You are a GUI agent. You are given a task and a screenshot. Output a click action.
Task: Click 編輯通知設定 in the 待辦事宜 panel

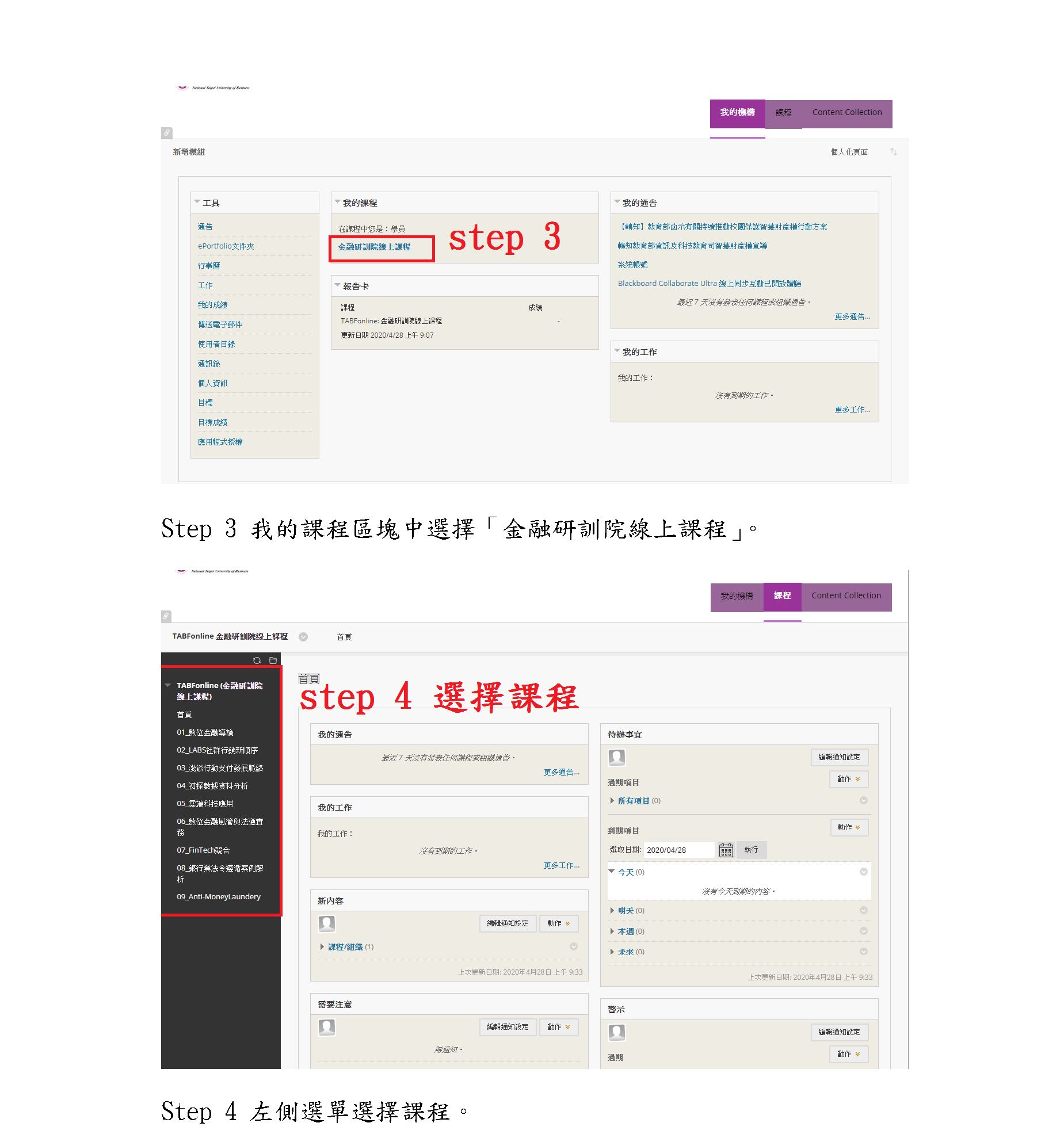click(x=839, y=757)
